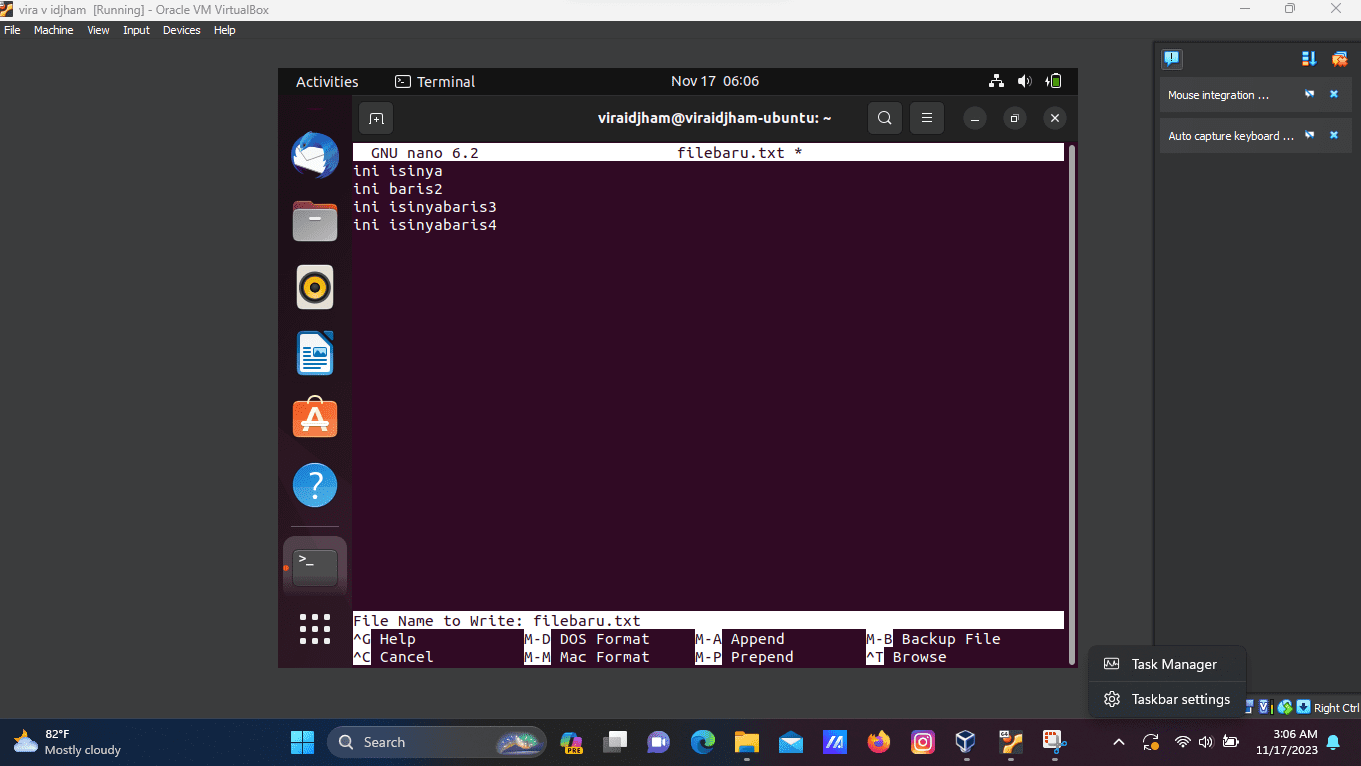Dismiss the Auto capture keyboard notification
The width and height of the screenshot is (1361, 766).
(x=1333, y=135)
